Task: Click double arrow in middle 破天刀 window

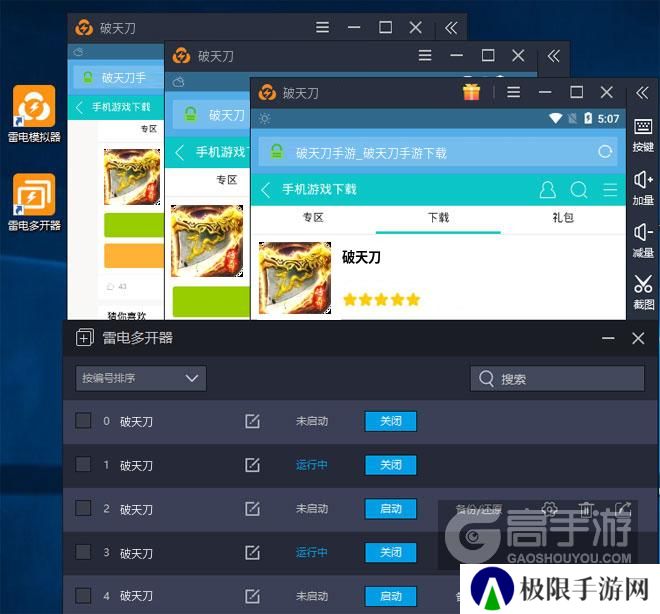Action: click(x=554, y=56)
